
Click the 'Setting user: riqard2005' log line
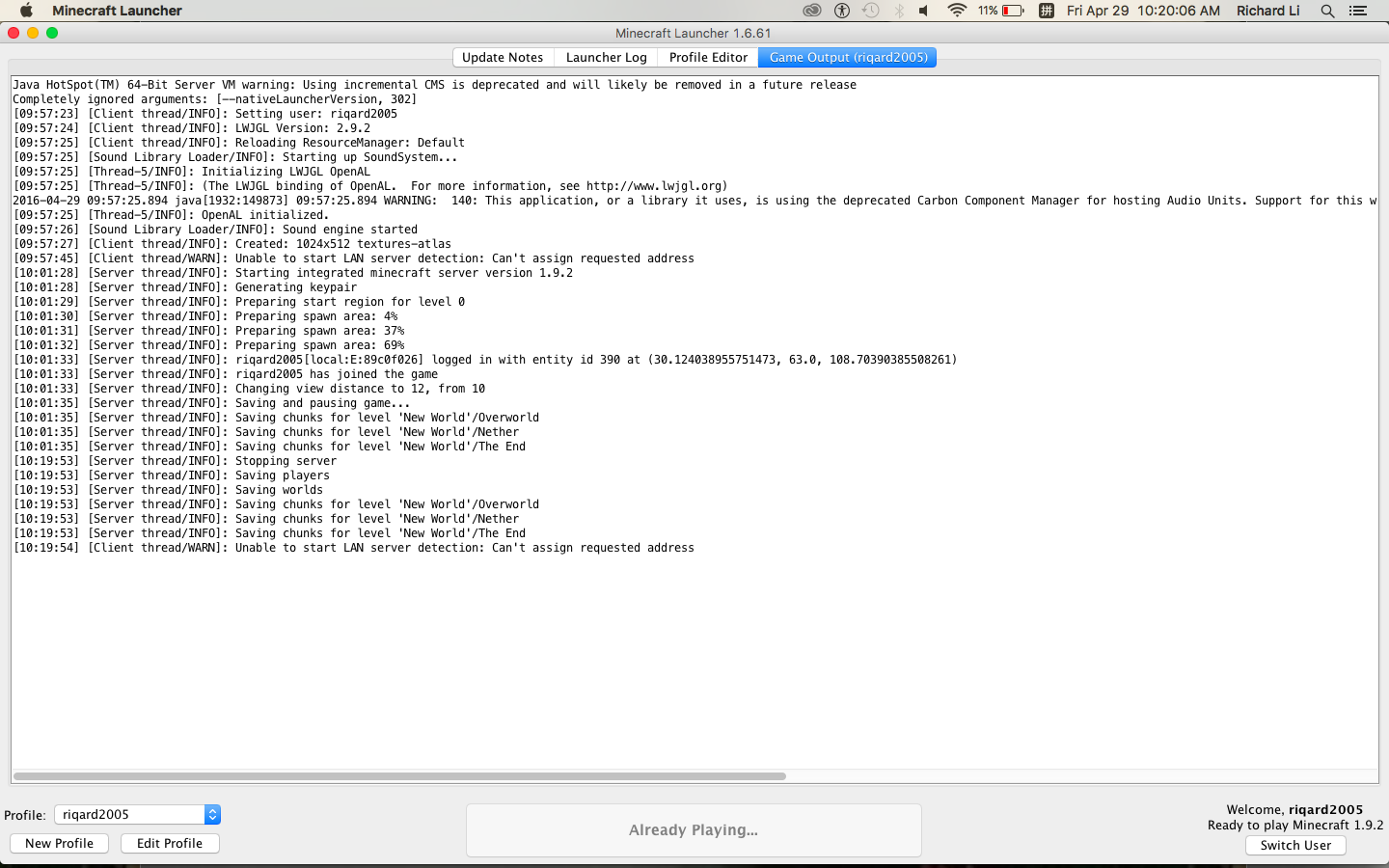tap(205, 114)
